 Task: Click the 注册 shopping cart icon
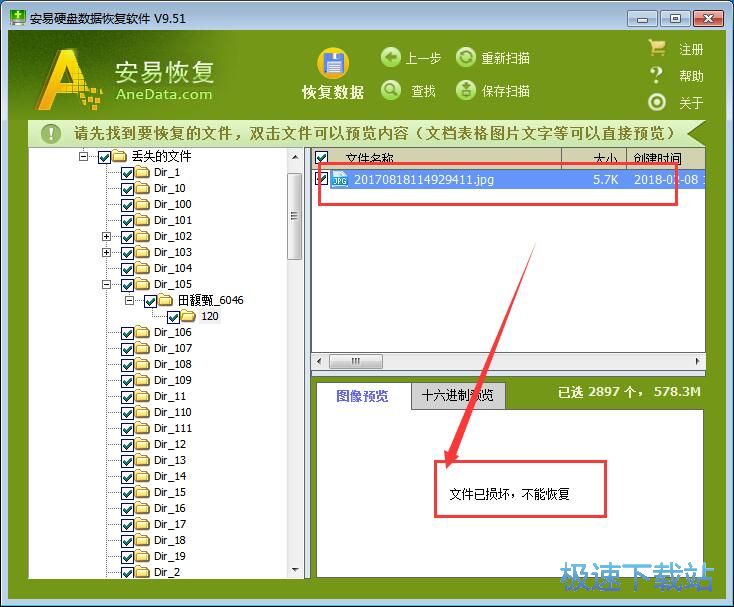click(x=657, y=48)
